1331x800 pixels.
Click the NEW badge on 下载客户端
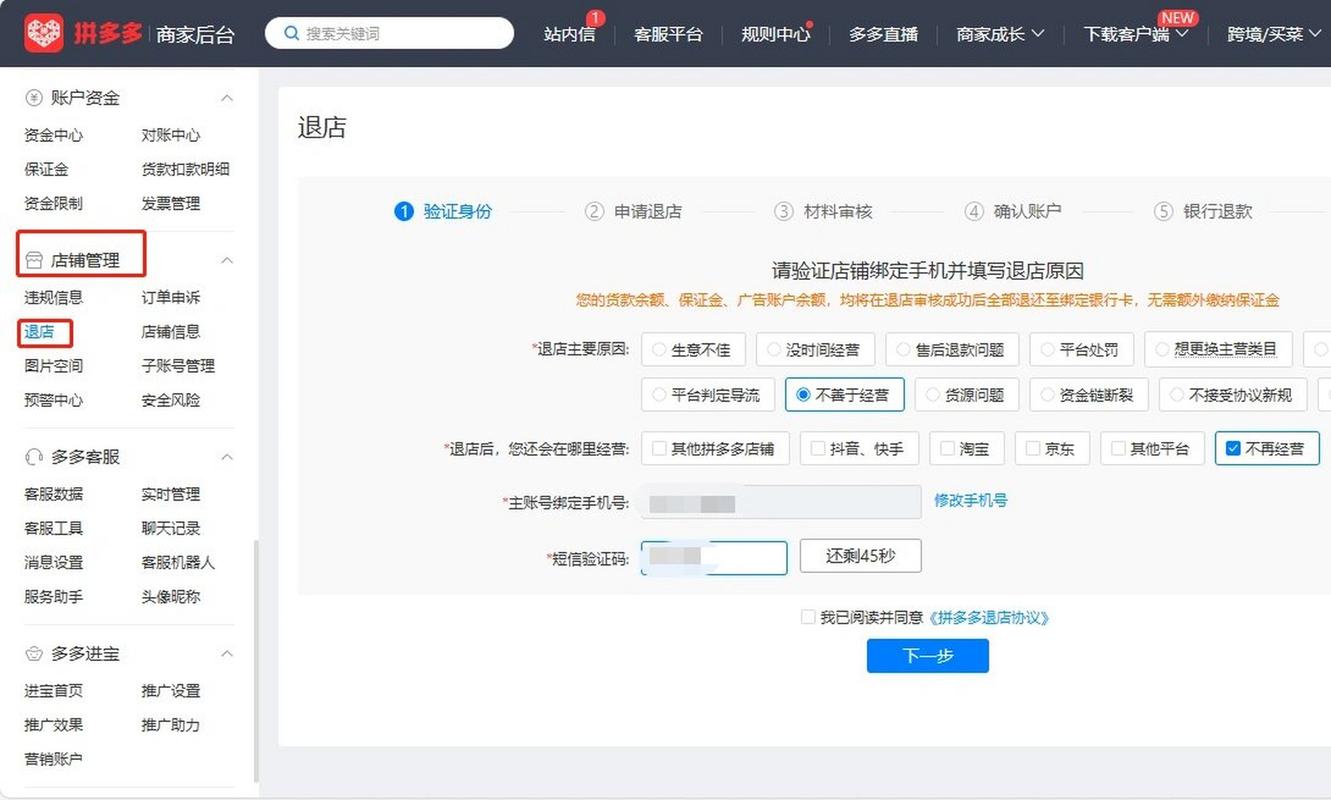pos(1178,17)
